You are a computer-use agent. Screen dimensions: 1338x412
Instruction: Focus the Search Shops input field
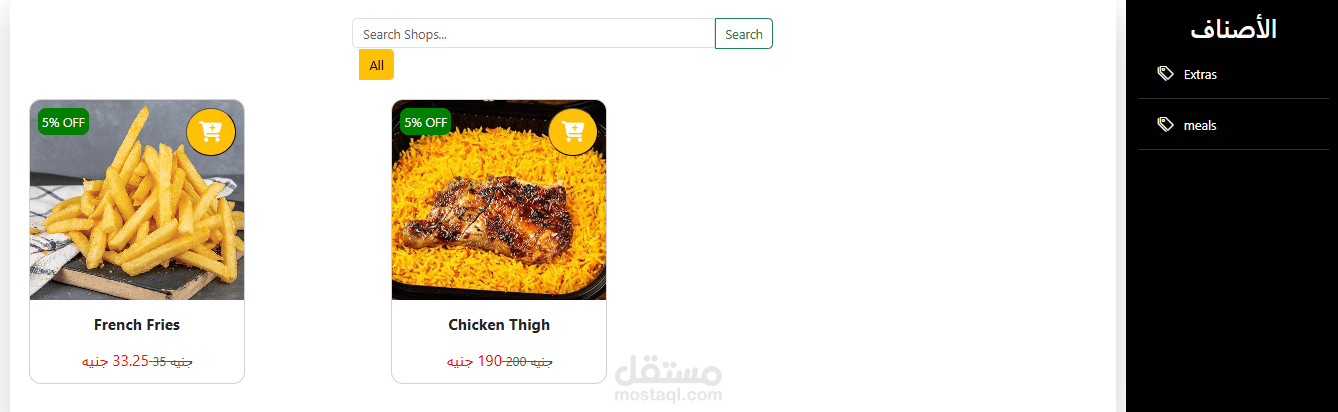click(x=534, y=33)
